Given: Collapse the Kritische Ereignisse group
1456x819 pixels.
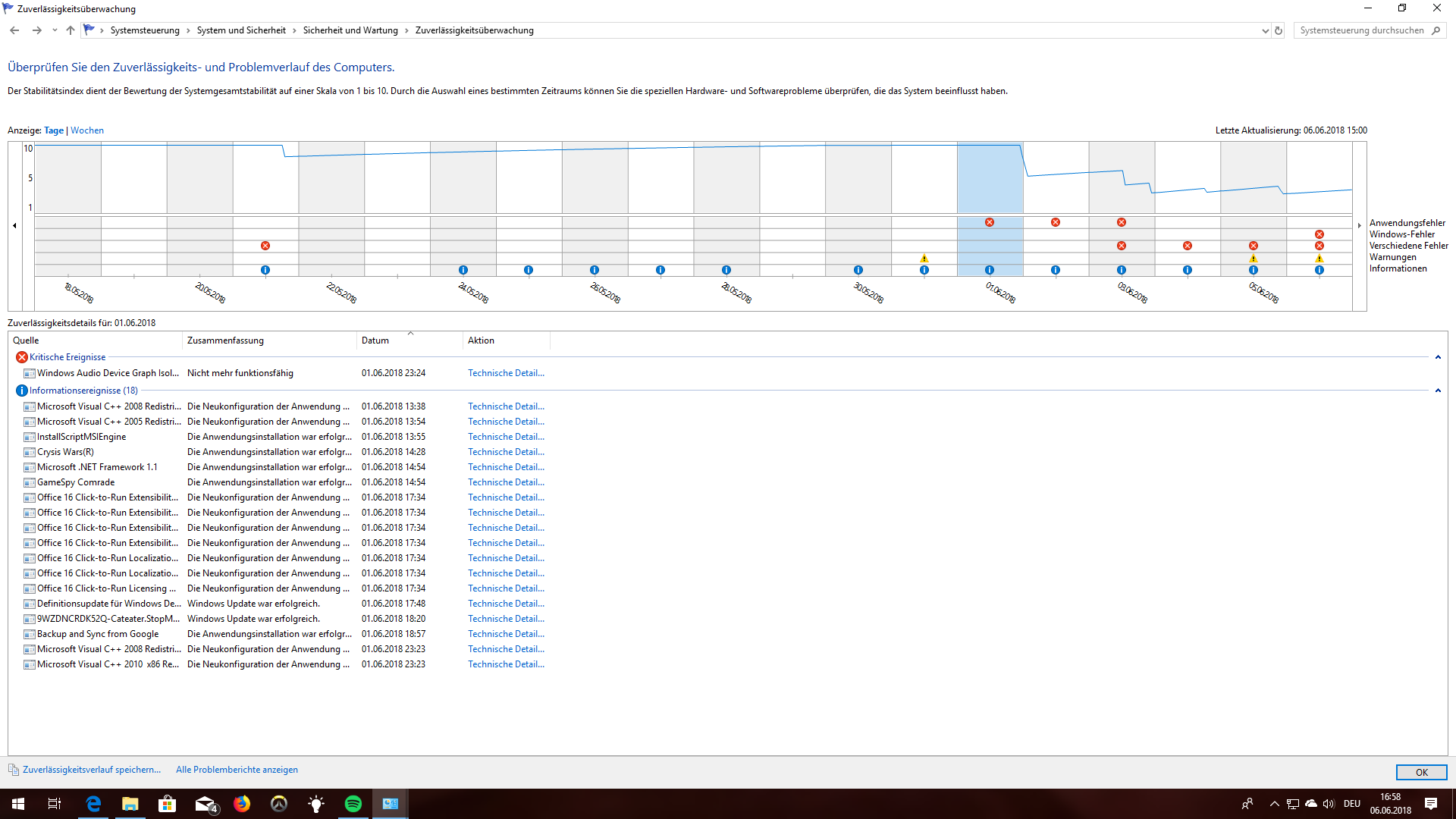Looking at the screenshot, I should (1438, 357).
